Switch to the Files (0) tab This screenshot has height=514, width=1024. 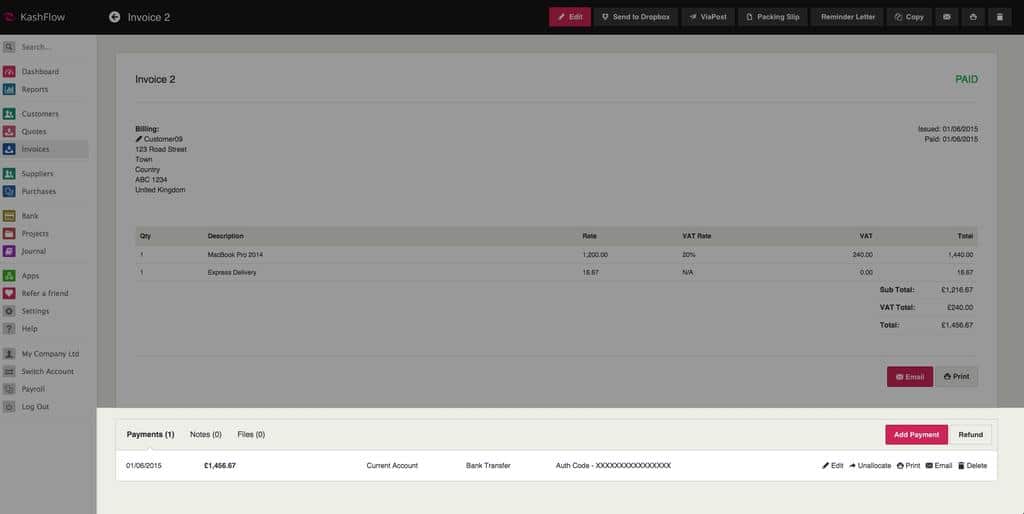pos(251,435)
